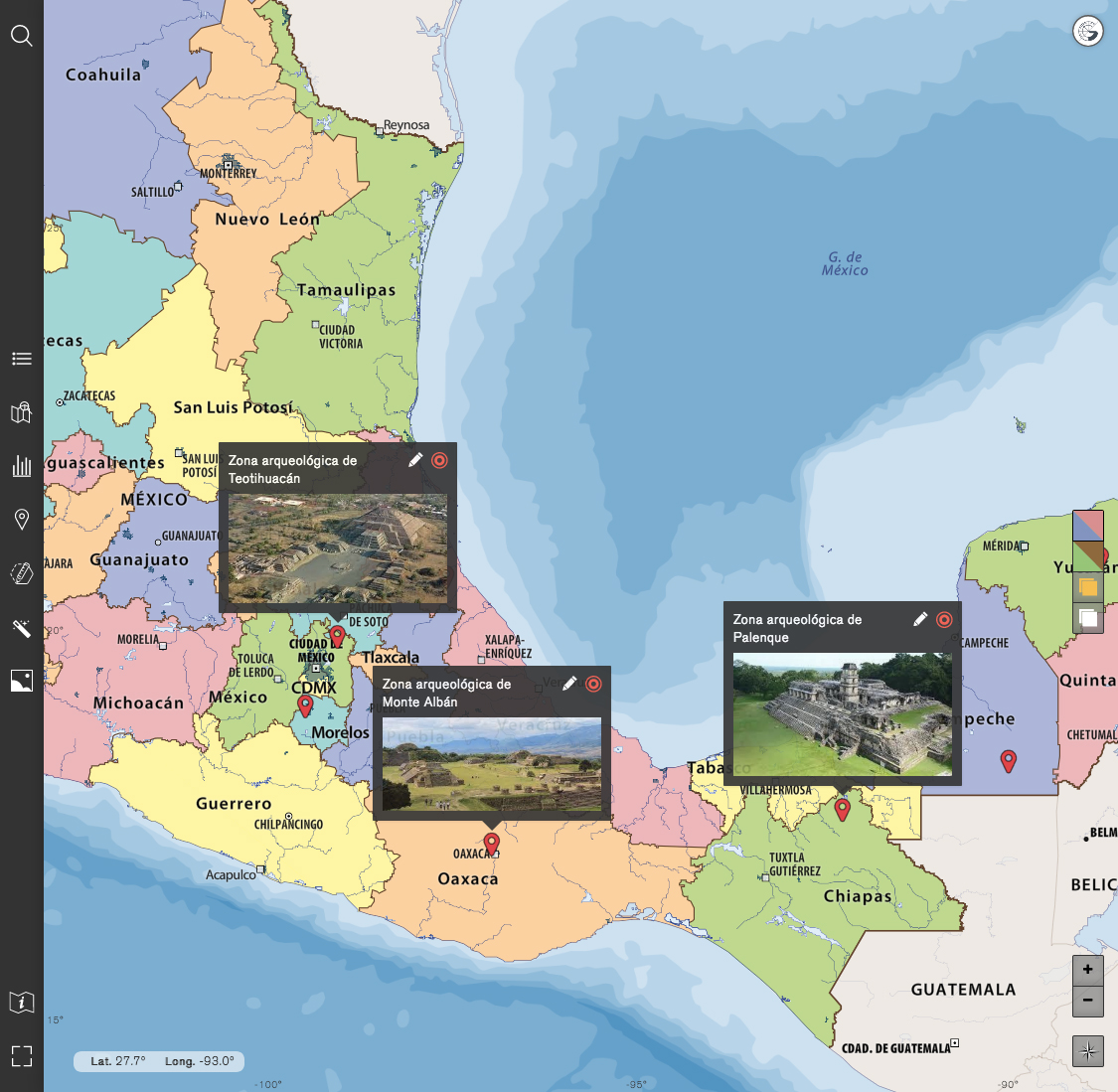The height and width of the screenshot is (1092, 1118).
Task: Click the globe logo in top right
Action: (x=1088, y=32)
